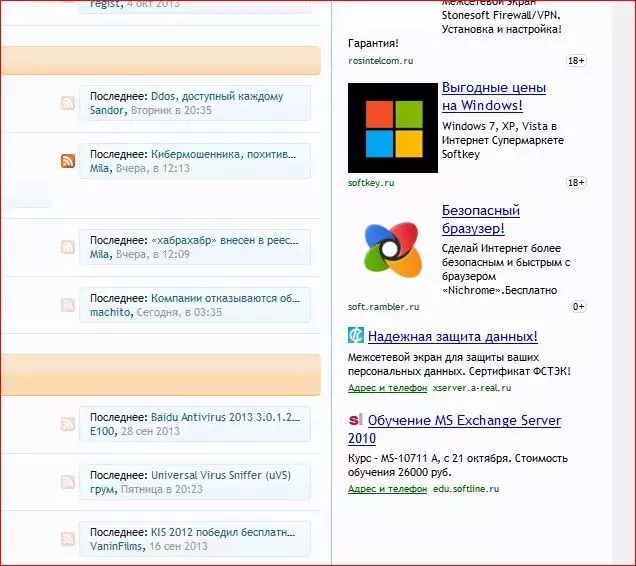Click timestamp Вторник в 20:35
The image size is (636, 566).
pos(171,110)
